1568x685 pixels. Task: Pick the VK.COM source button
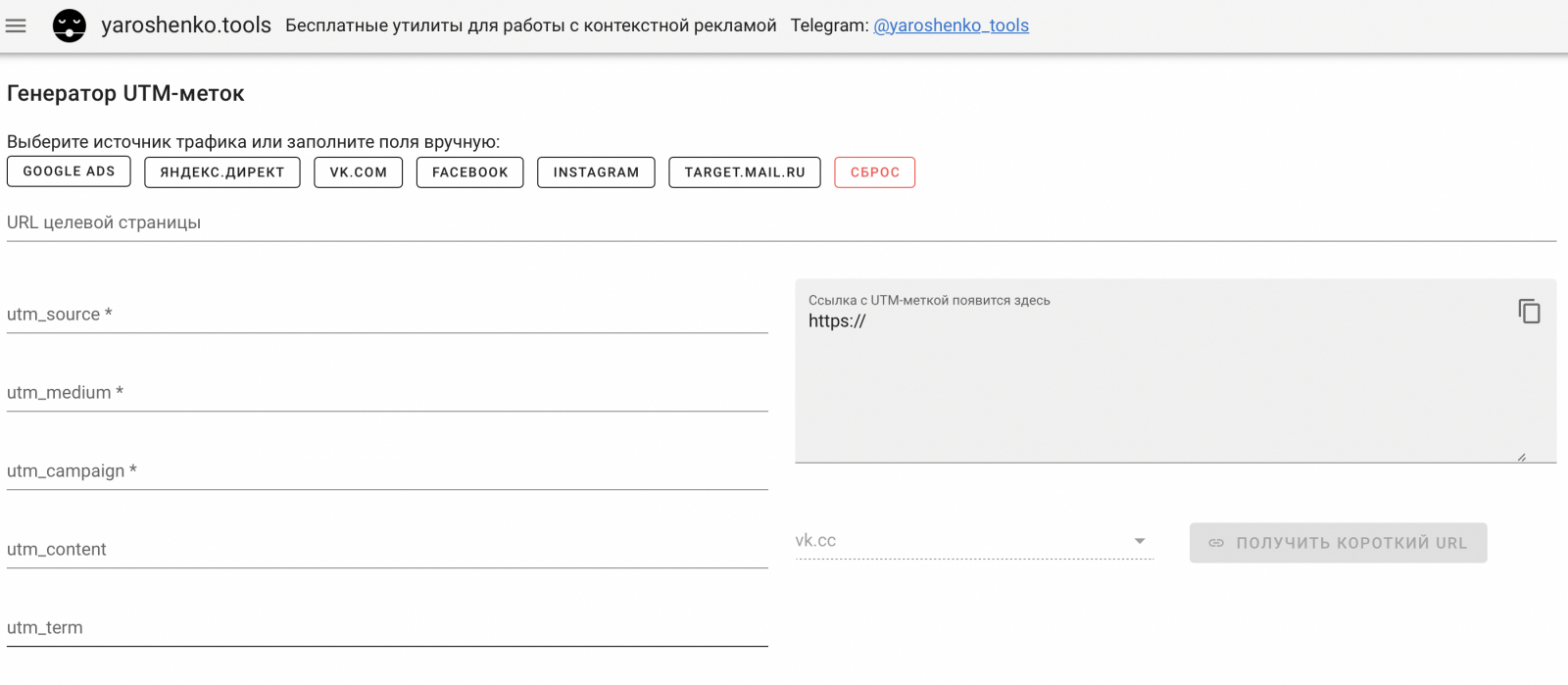[x=358, y=172]
